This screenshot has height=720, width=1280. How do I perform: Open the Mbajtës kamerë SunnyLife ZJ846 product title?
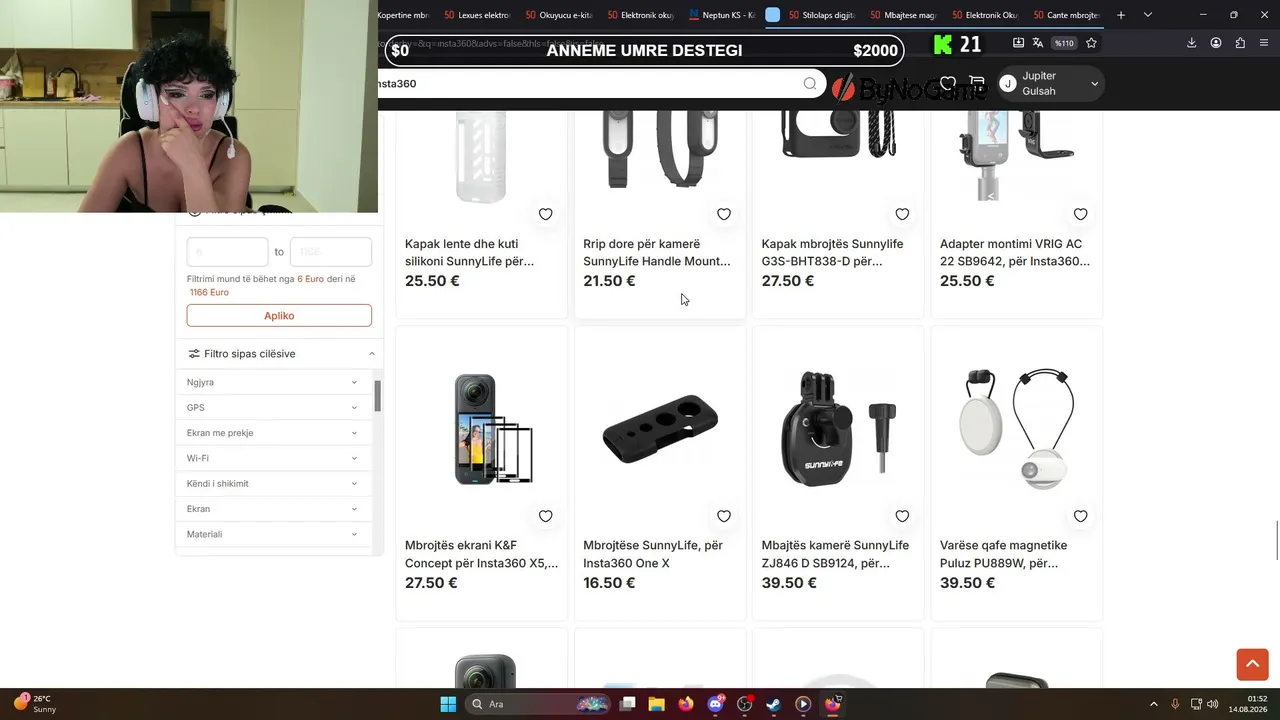tap(835, 555)
